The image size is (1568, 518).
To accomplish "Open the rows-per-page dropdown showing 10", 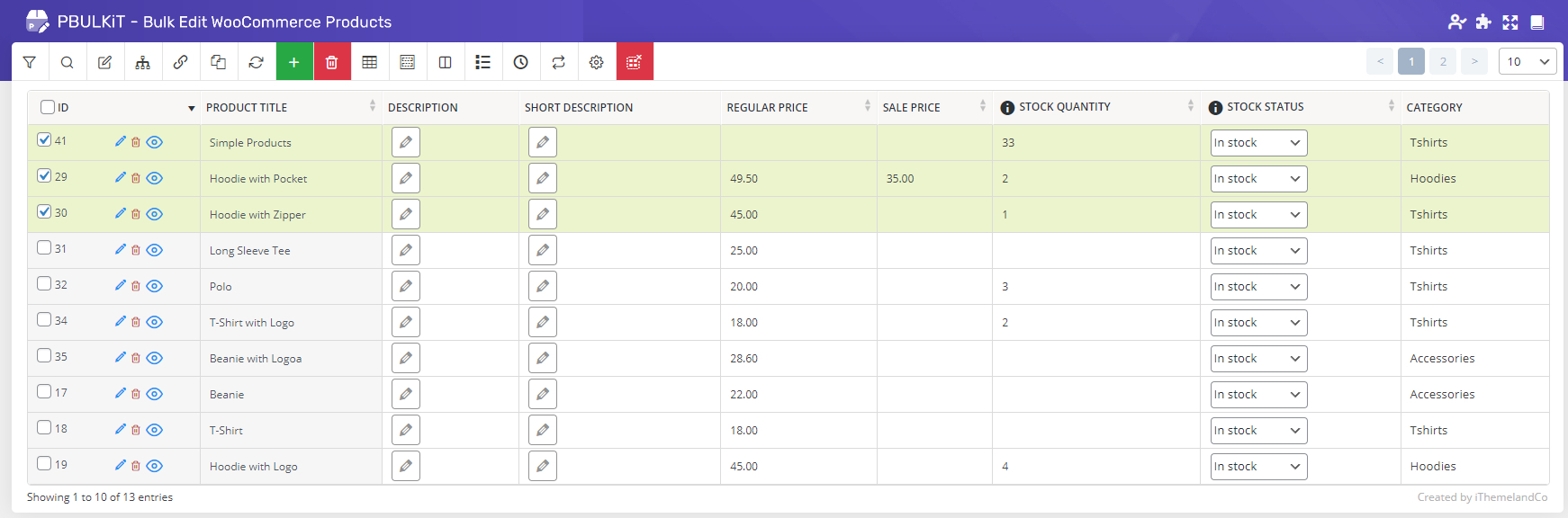I will coord(1527,62).
